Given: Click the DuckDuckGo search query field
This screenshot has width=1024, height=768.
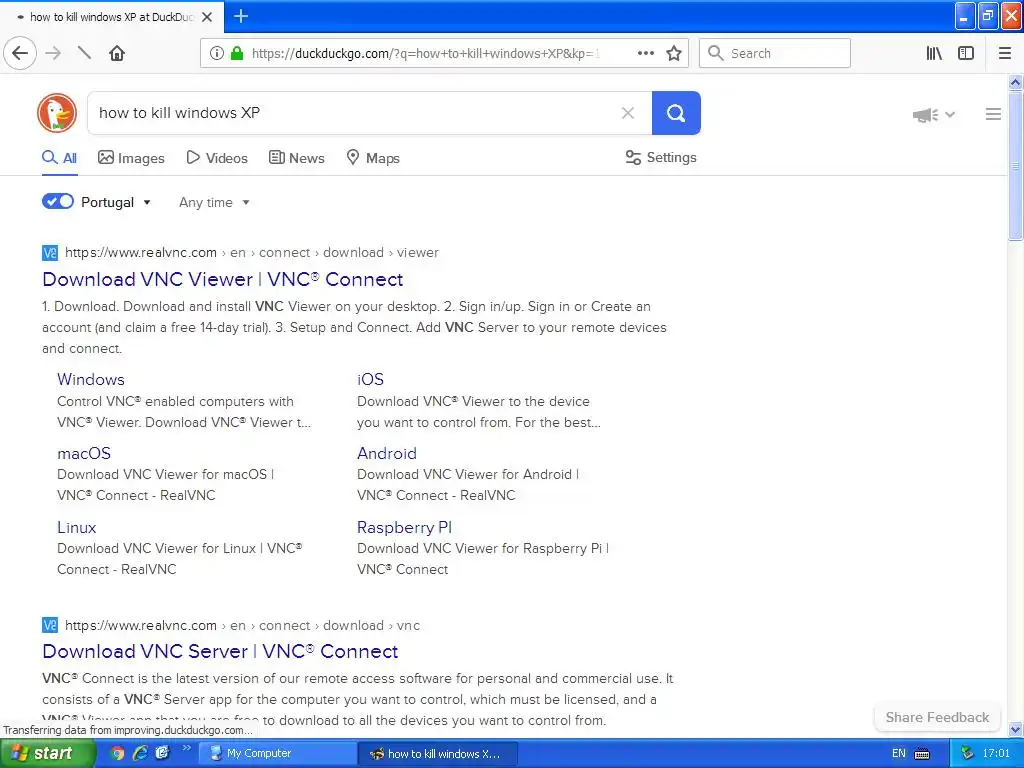Looking at the screenshot, I should coord(353,113).
